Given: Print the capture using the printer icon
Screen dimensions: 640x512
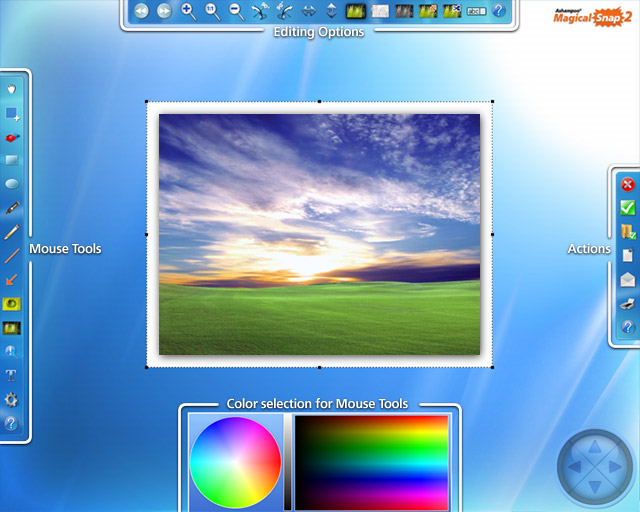Looking at the screenshot, I should [x=628, y=303].
